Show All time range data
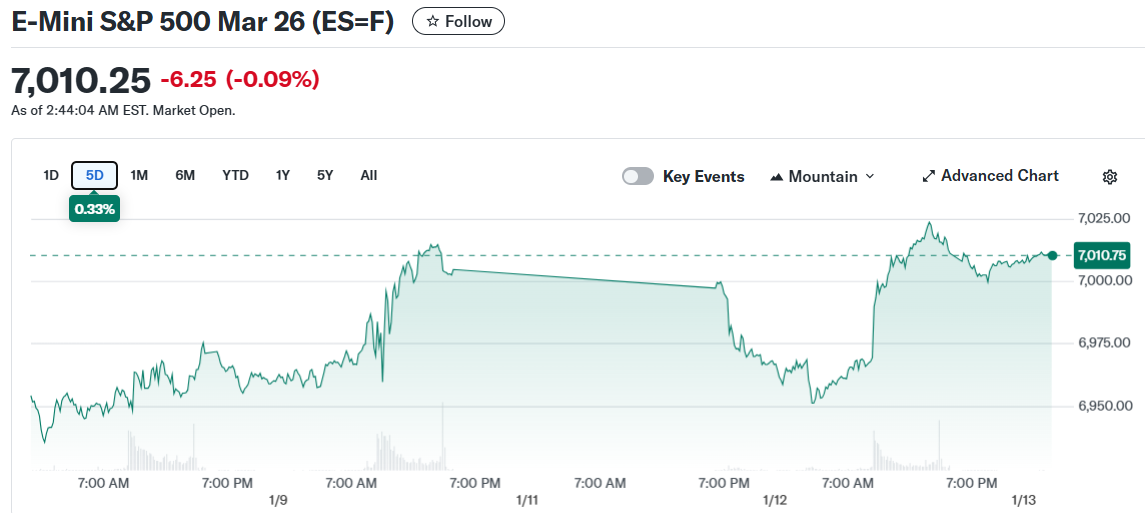This screenshot has height=513, width=1145. click(x=369, y=175)
